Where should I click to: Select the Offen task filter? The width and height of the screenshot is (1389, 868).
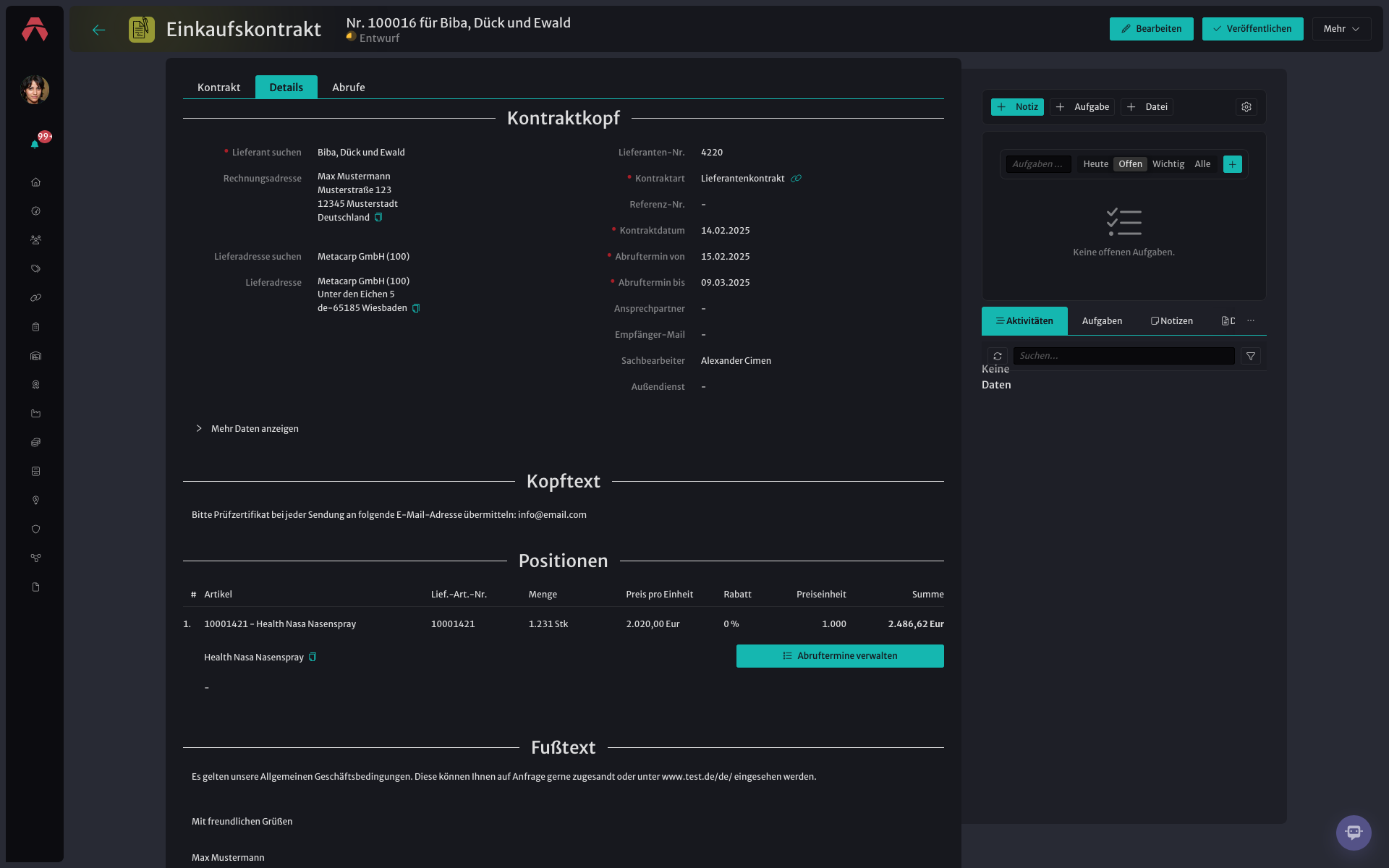1130,164
